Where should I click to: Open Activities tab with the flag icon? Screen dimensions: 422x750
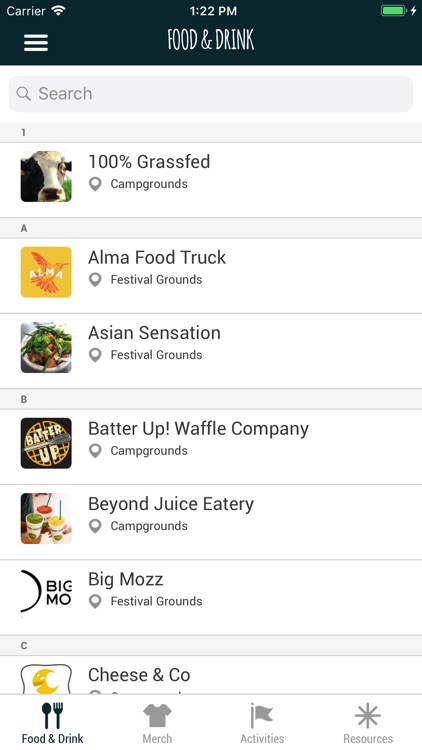coord(262,723)
